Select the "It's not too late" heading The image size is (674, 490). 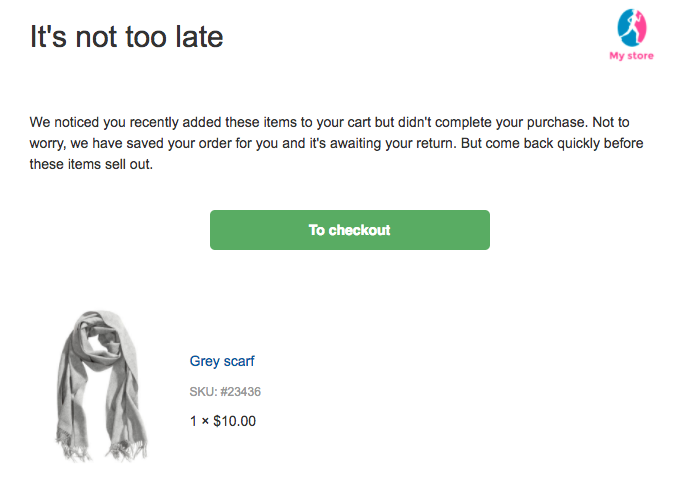(126, 37)
